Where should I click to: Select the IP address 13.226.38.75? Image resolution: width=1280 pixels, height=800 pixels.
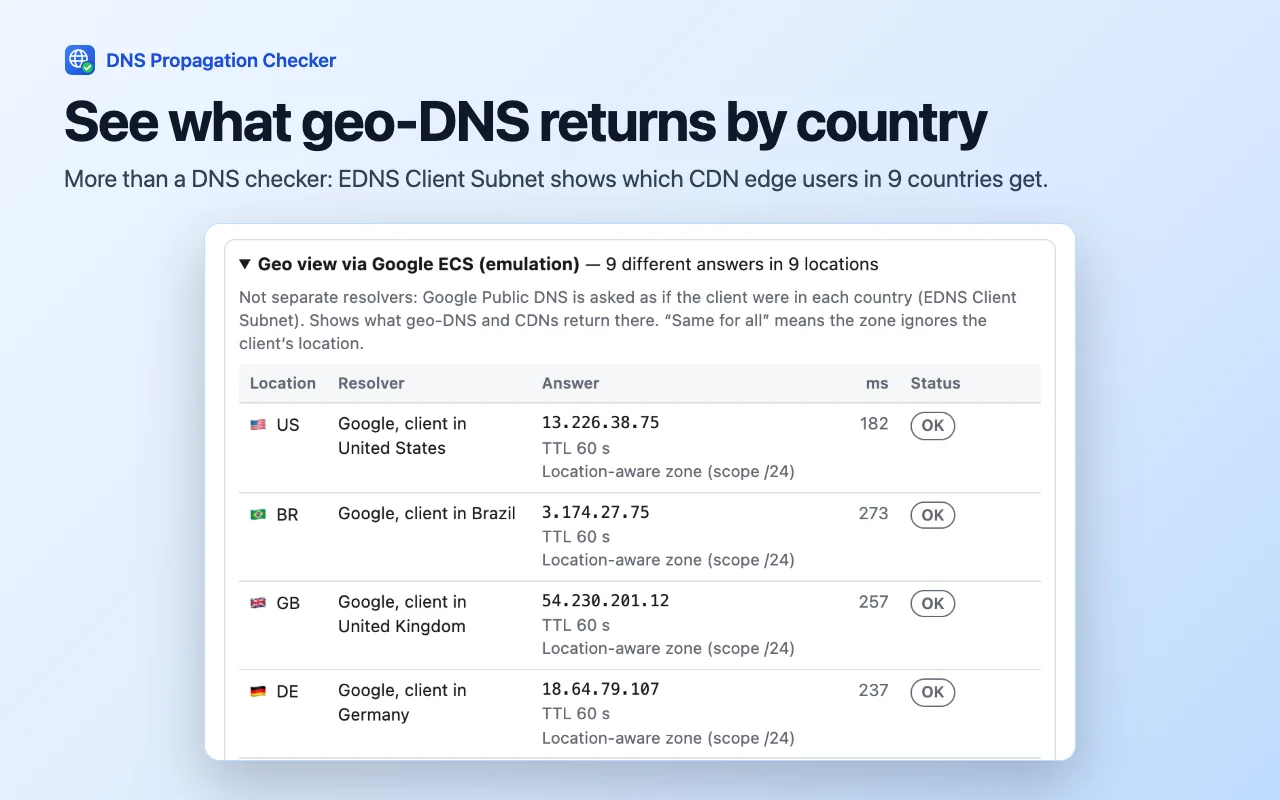point(600,423)
